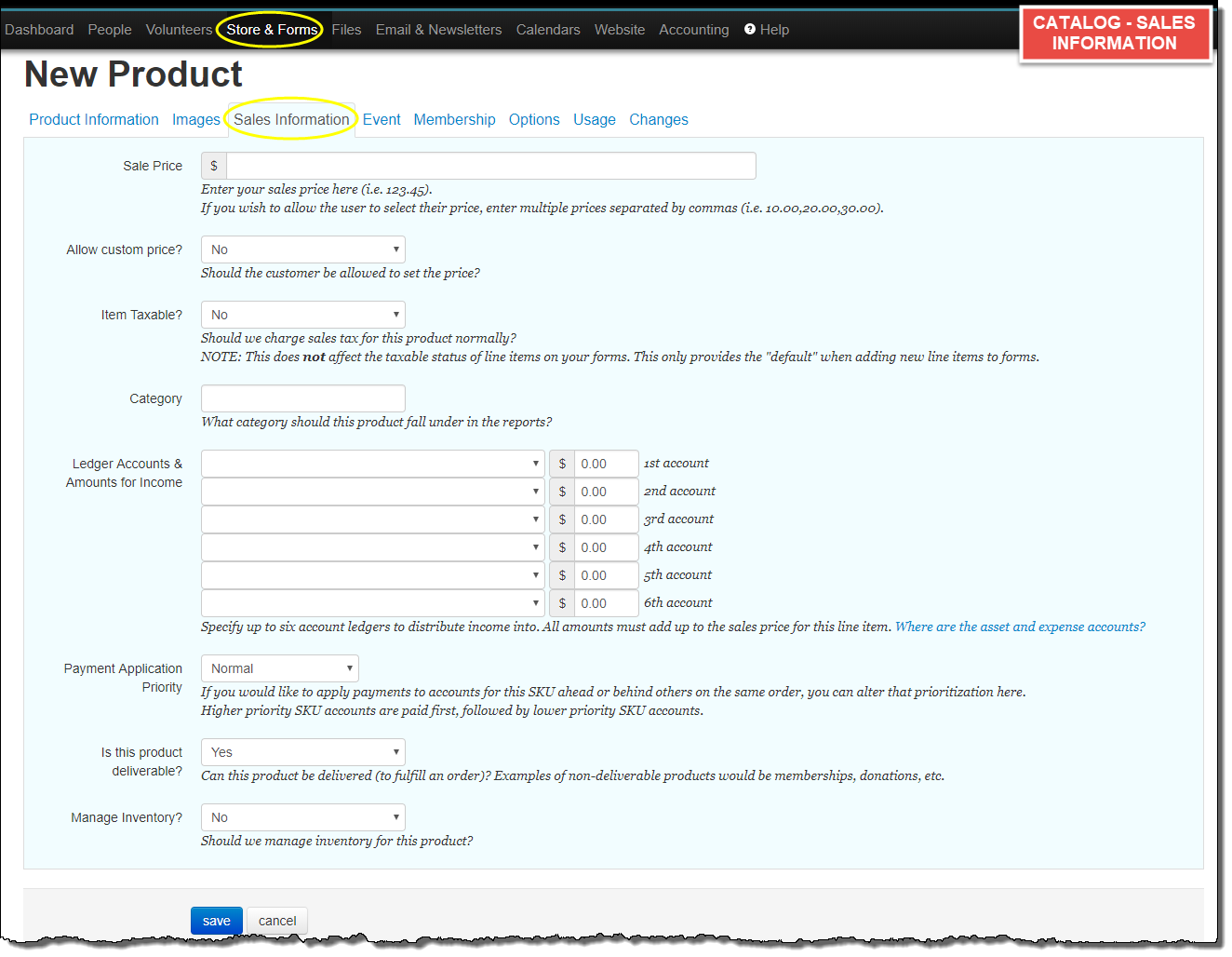
Task: Open the Allow custom price dropdown
Action: pyautogui.click(x=303, y=249)
